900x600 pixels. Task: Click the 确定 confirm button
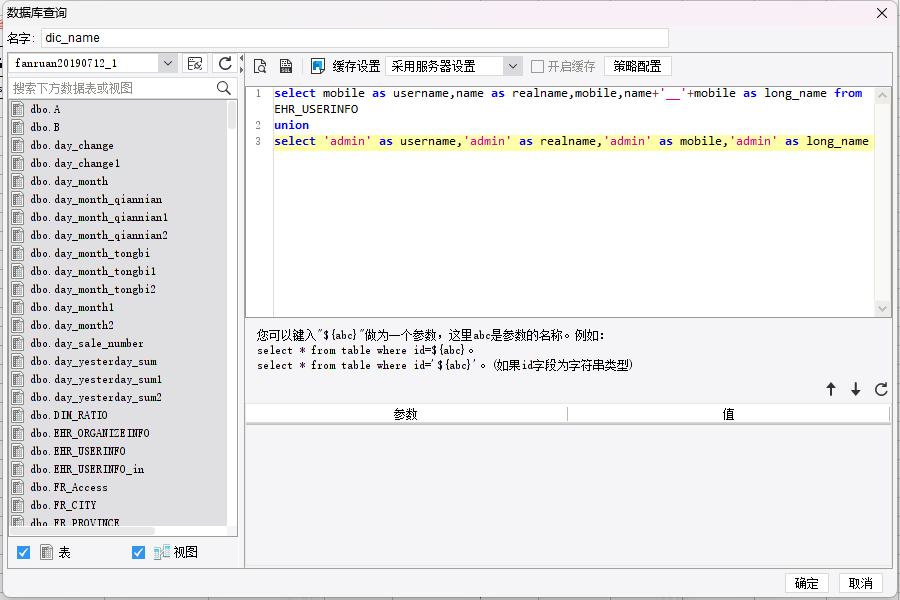point(807,583)
